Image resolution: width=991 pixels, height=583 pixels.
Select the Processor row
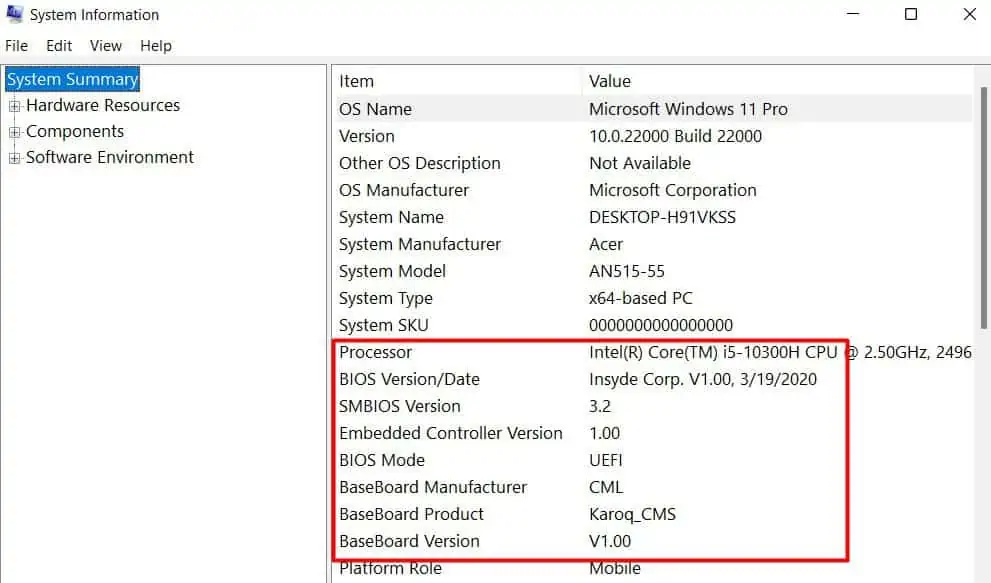pos(652,352)
